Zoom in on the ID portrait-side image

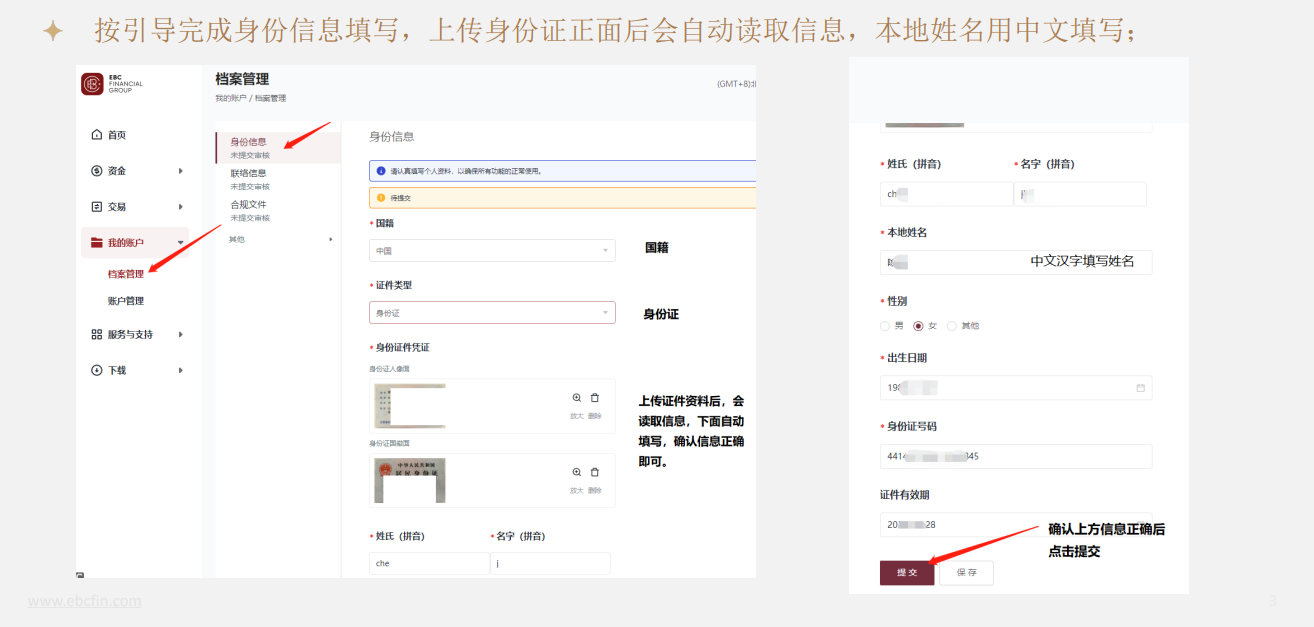tap(577, 398)
